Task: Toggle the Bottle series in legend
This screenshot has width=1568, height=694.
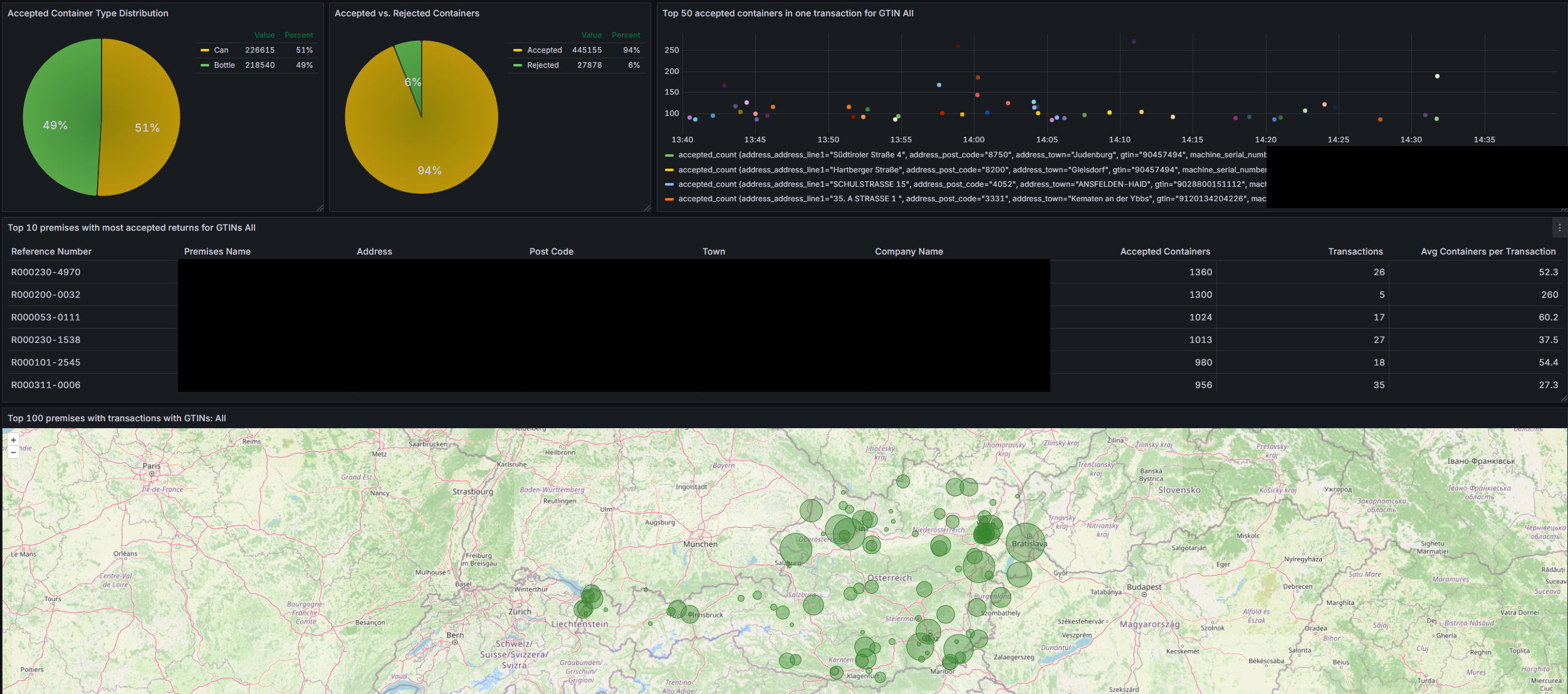Action: coord(224,65)
